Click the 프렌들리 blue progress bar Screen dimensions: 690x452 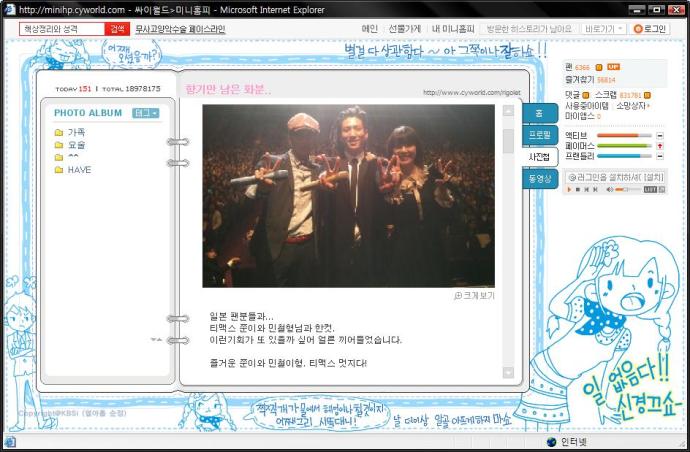coord(624,156)
